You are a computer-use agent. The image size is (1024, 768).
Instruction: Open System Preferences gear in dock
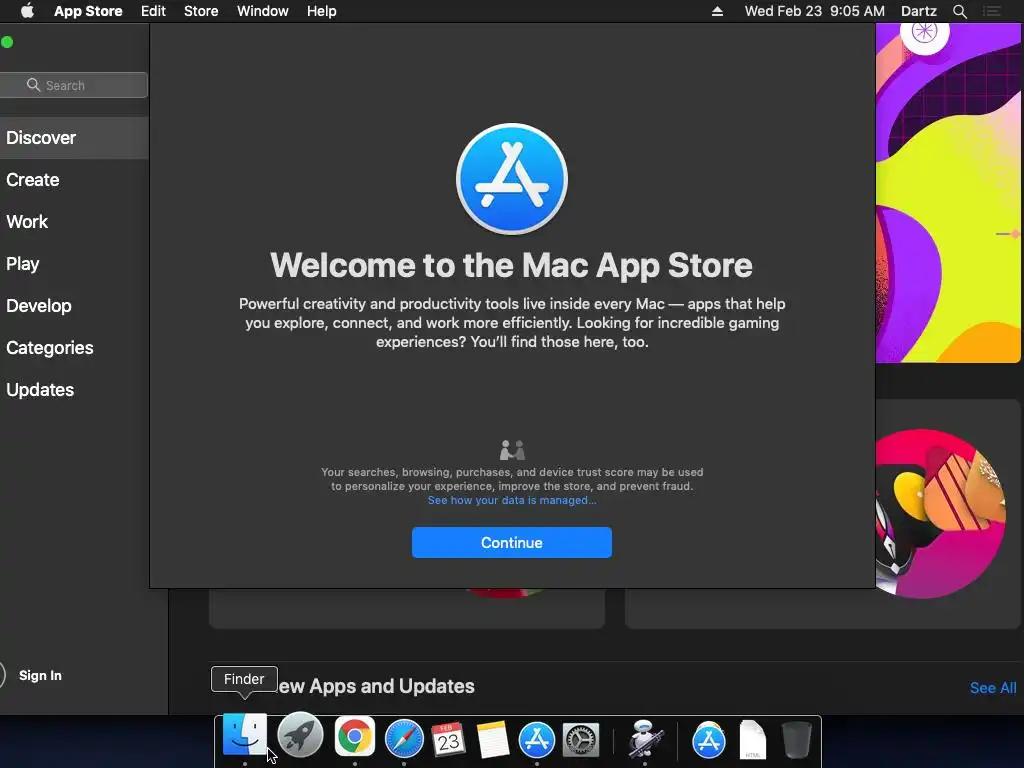581,740
